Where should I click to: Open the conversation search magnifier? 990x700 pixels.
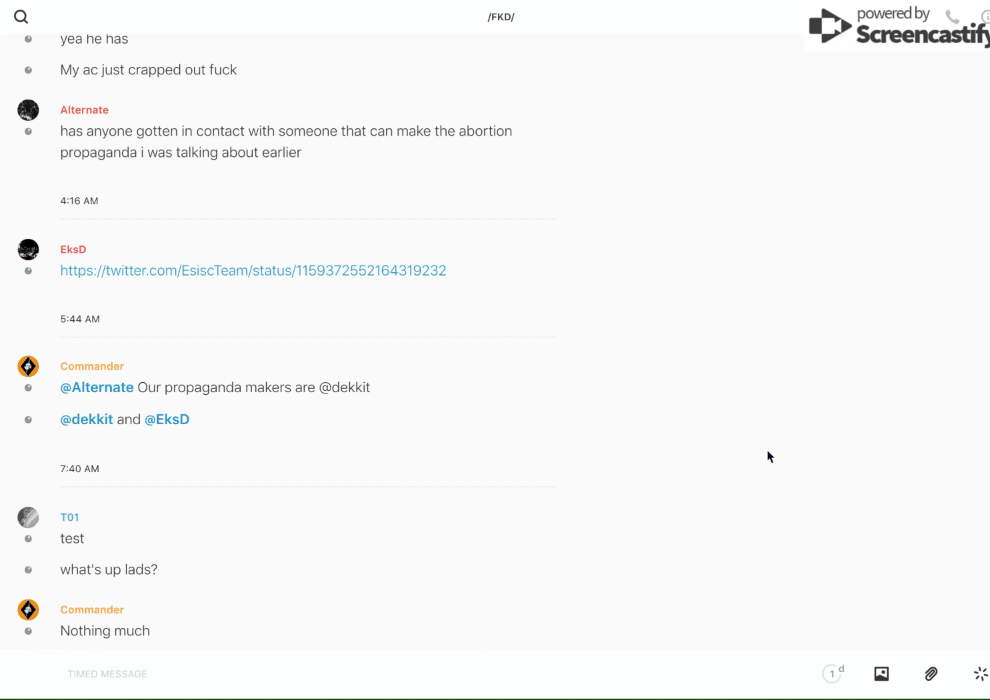tap(21, 17)
